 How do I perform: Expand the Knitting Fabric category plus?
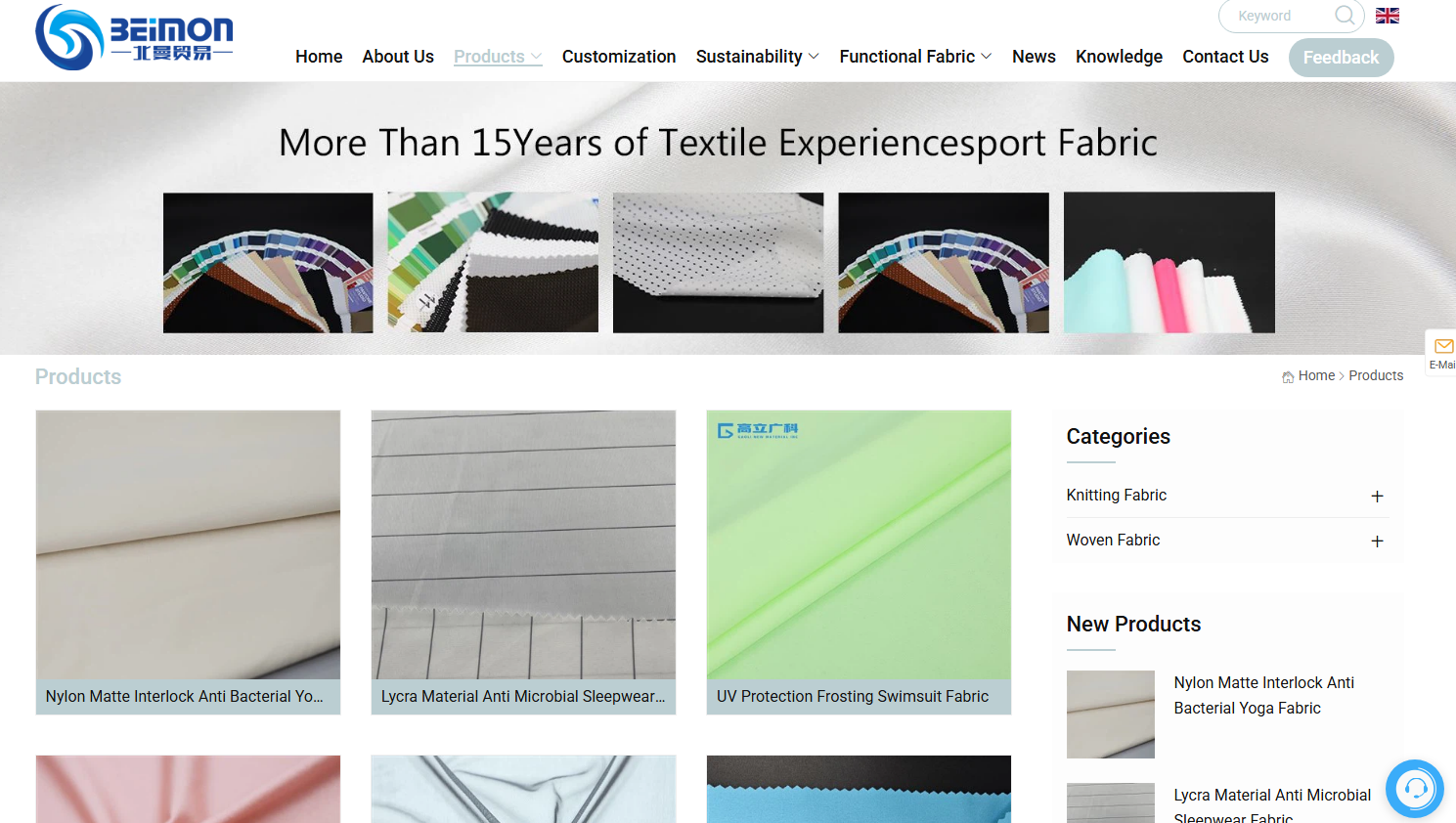click(1377, 497)
